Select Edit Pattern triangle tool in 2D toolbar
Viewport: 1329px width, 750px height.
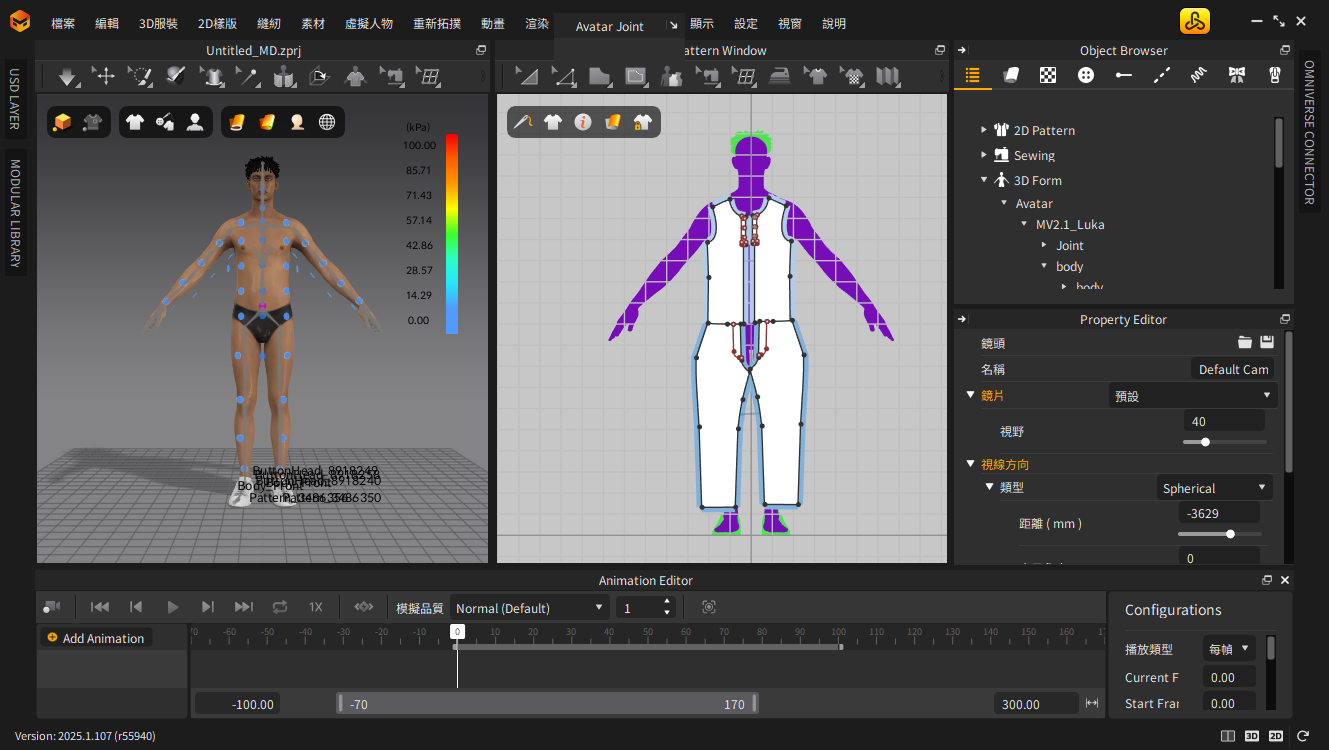click(x=526, y=75)
